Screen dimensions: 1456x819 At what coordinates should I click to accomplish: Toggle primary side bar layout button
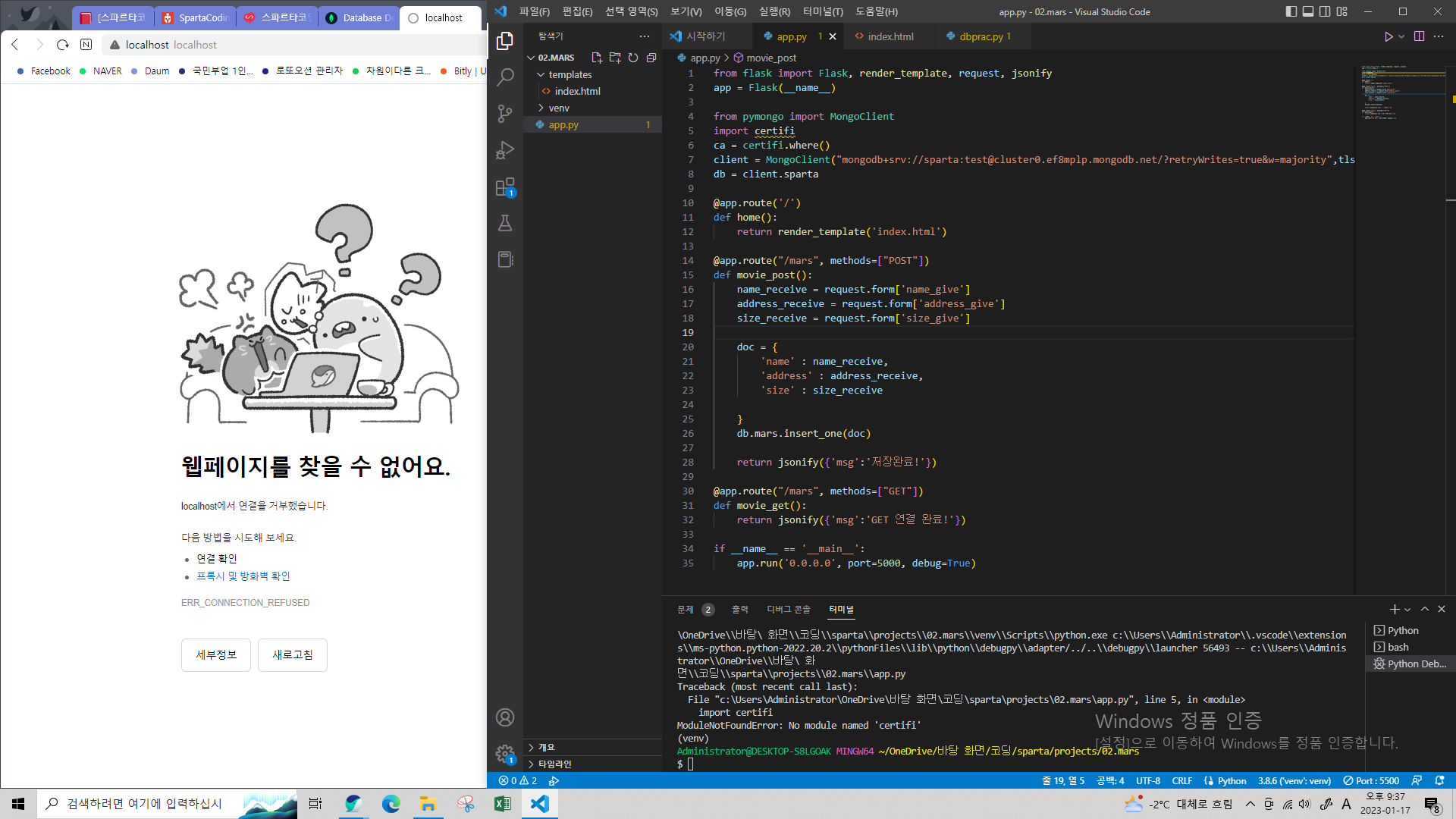coord(1291,11)
